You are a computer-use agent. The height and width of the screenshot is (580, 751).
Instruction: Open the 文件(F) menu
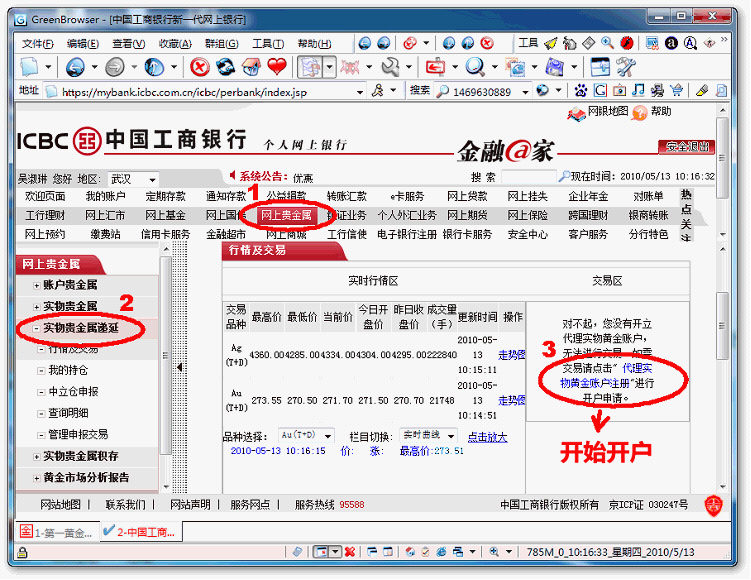tap(38, 44)
